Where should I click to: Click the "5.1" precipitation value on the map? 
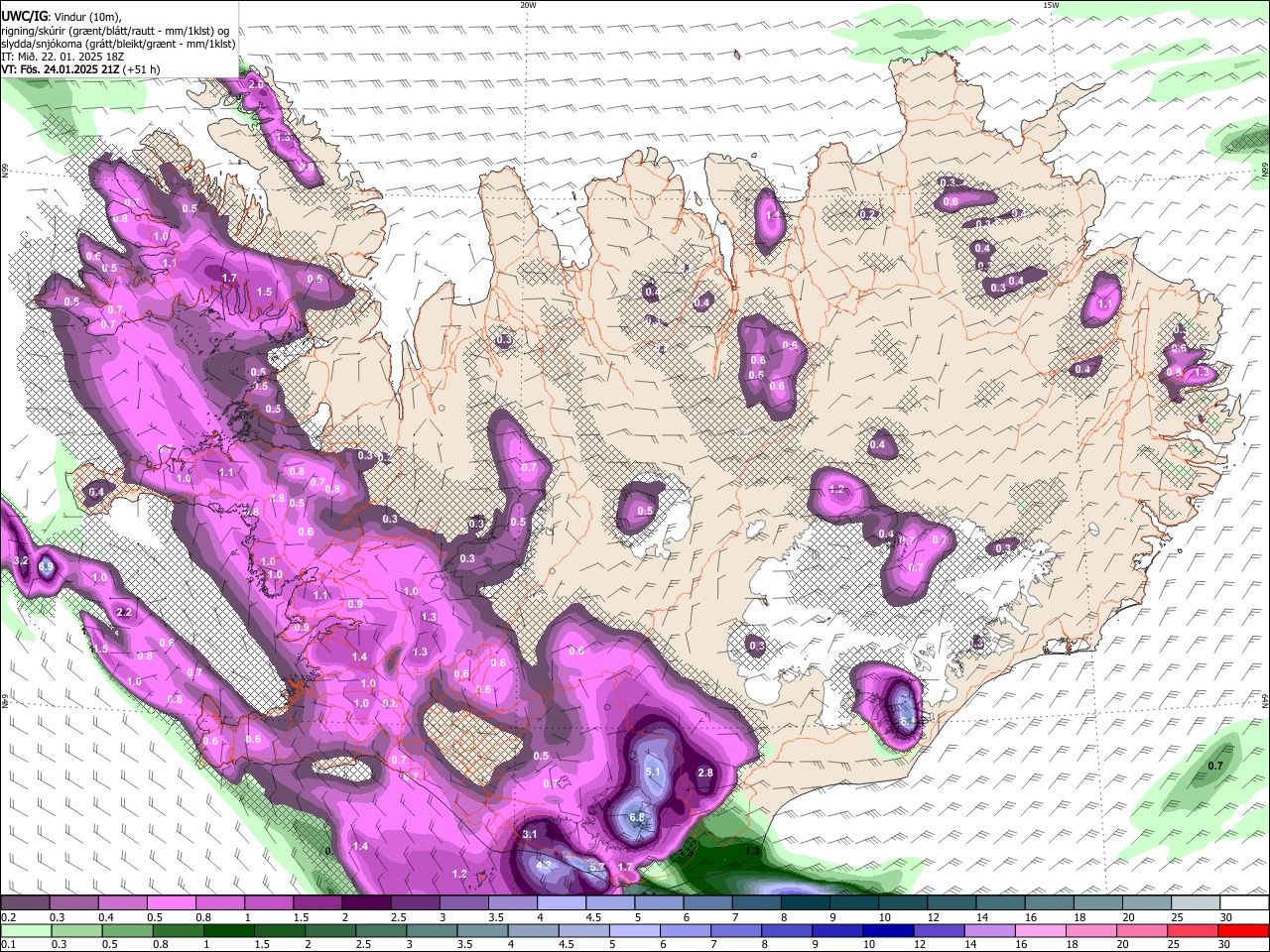click(652, 772)
